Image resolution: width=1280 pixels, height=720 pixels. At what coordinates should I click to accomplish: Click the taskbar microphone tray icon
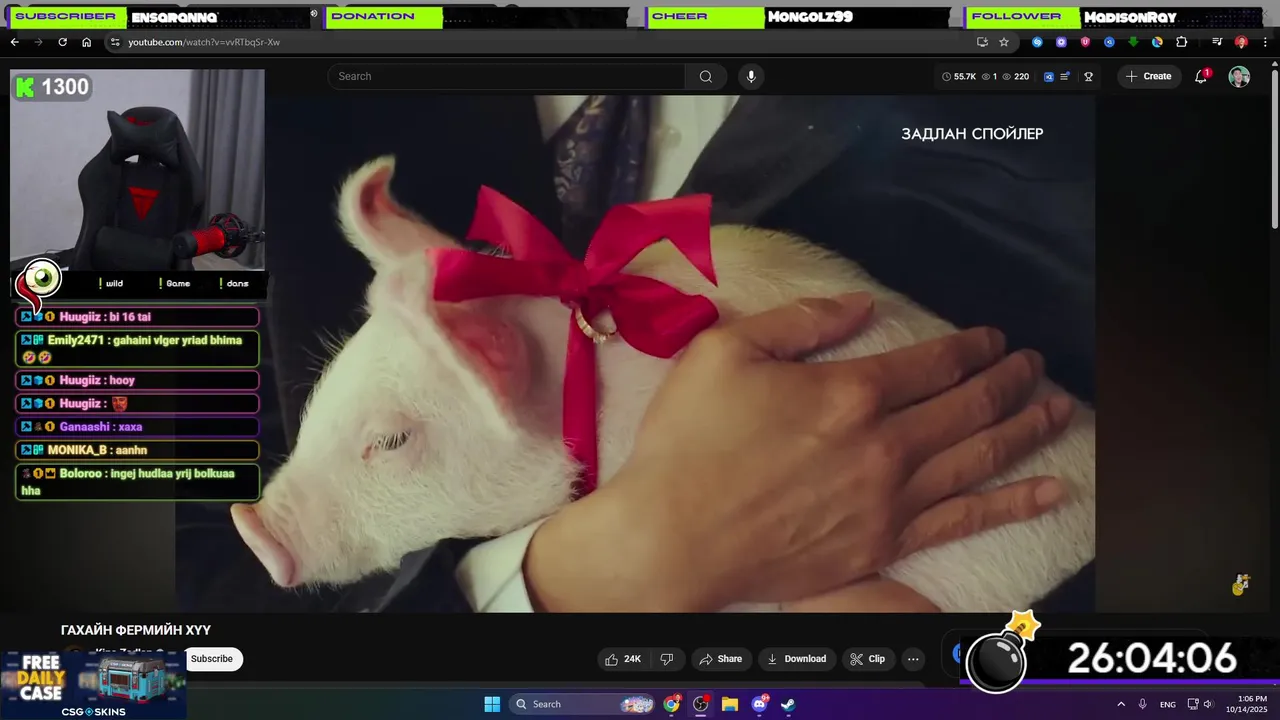click(1143, 704)
